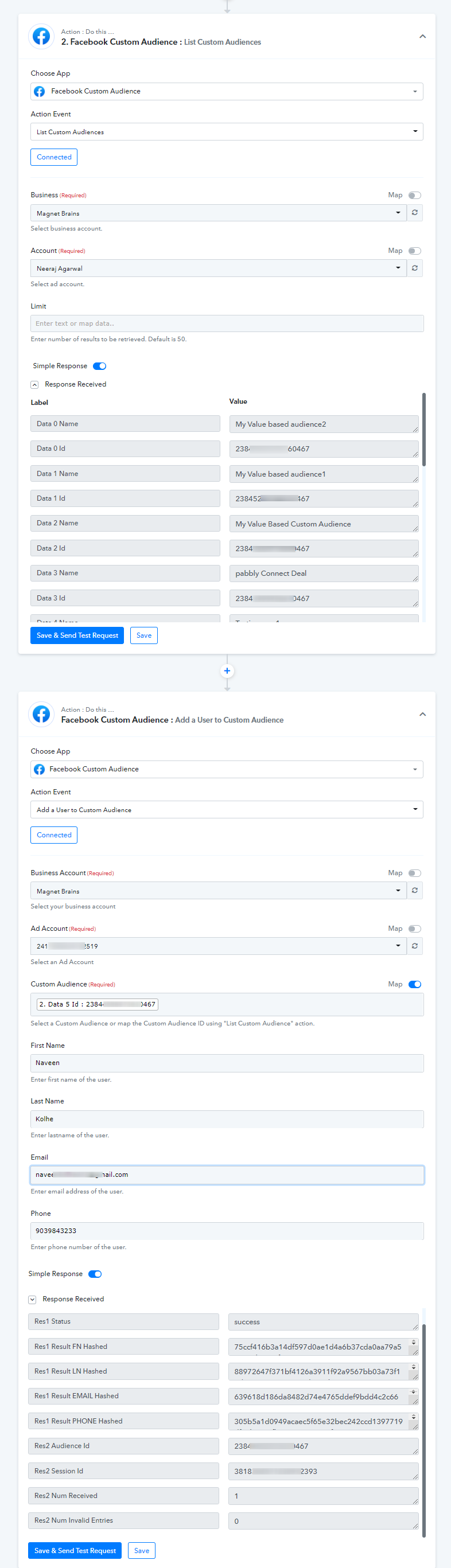Click the Connected button in Add a User action

(x=54, y=834)
